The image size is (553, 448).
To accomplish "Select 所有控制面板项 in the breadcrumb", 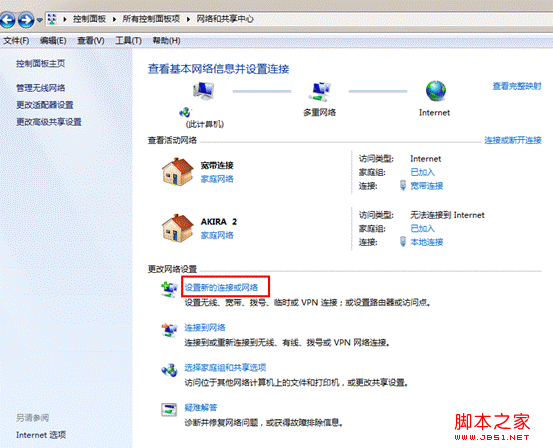I will click(x=151, y=19).
